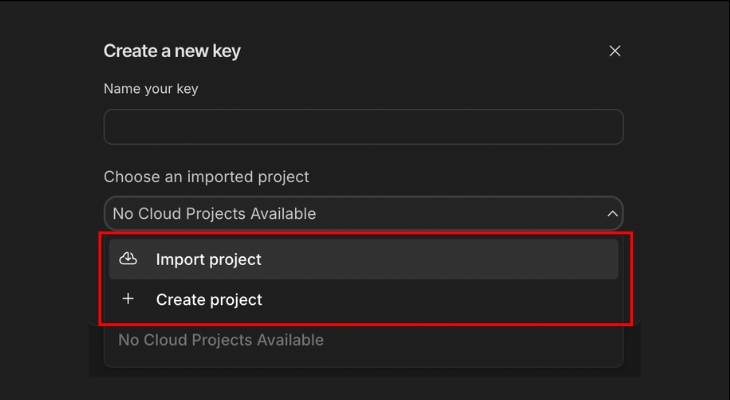
Task: Close the Create a new key dialog
Action: point(615,51)
